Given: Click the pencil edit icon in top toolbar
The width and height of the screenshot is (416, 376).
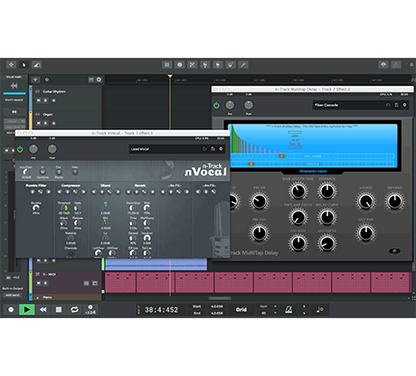Looking at the screenshot, I should pos(243,65).
